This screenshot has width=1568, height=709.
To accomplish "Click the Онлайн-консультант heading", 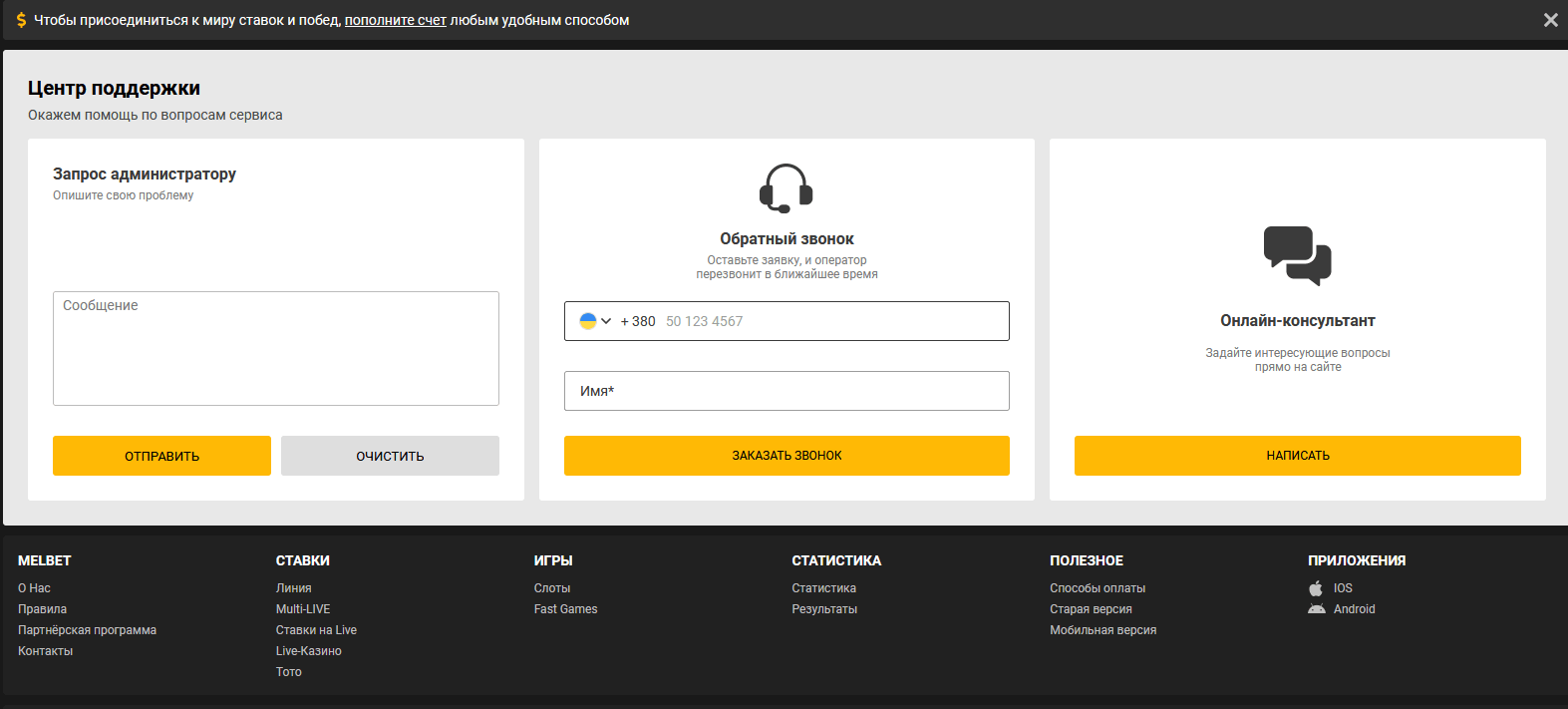I will [1298, 321].
